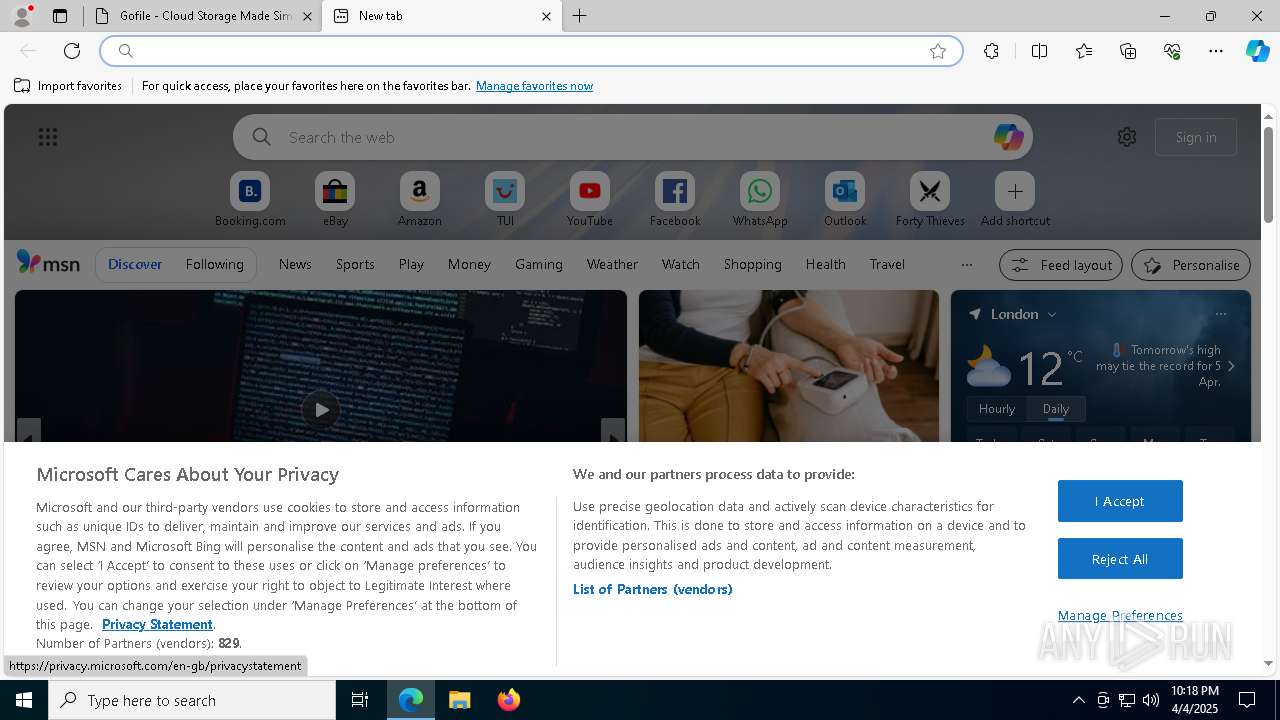This screenshot has height=720, width=1280.
Task: Toggle split screen view
Action: [1039, 51]
